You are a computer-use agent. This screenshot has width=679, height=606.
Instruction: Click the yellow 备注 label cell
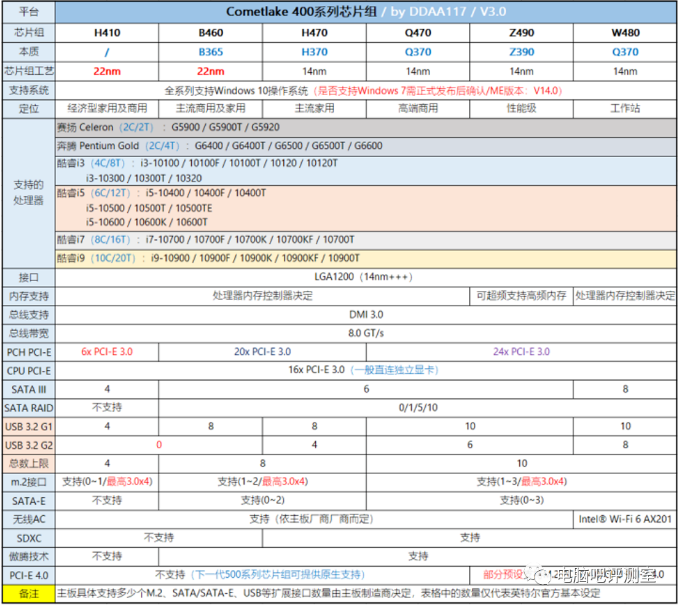pos(29,594)
